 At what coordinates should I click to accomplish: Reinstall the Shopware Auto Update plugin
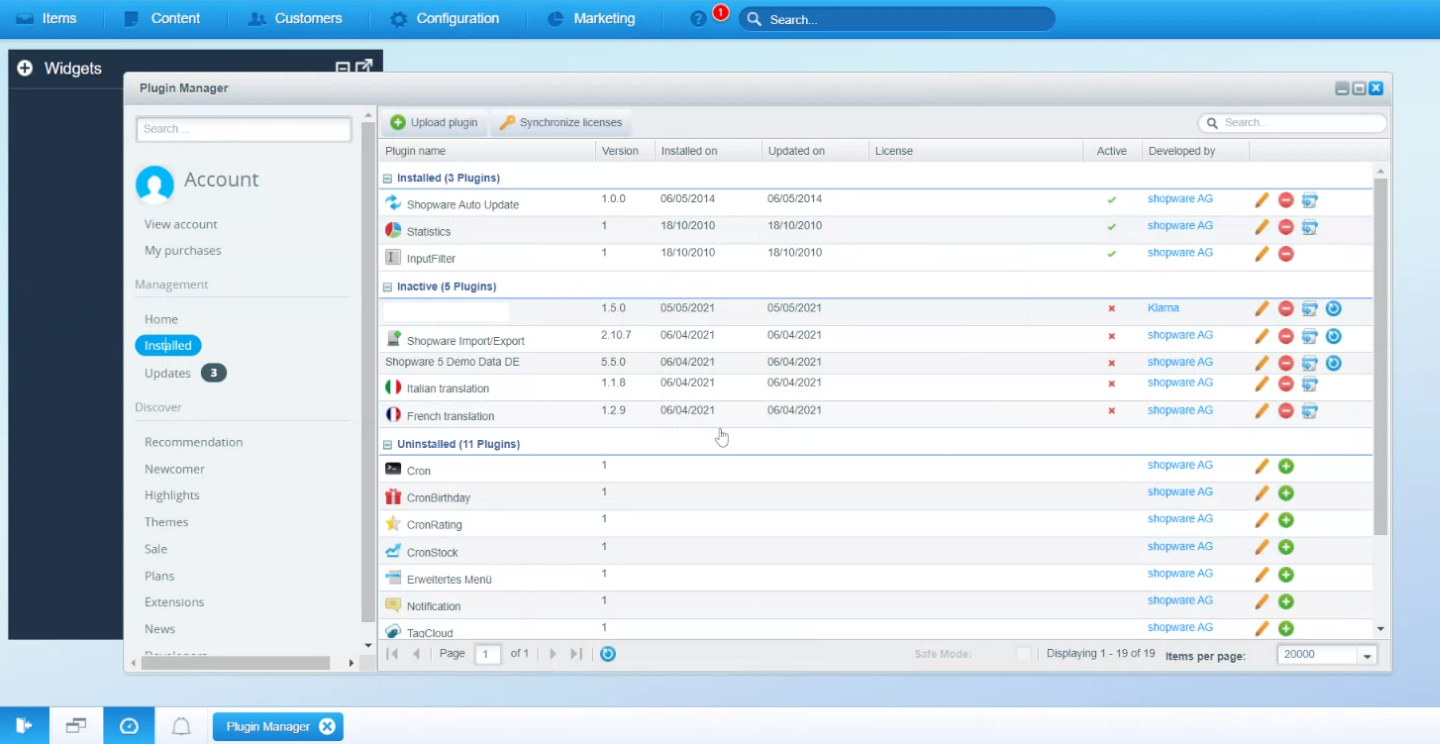[1310, 200]
